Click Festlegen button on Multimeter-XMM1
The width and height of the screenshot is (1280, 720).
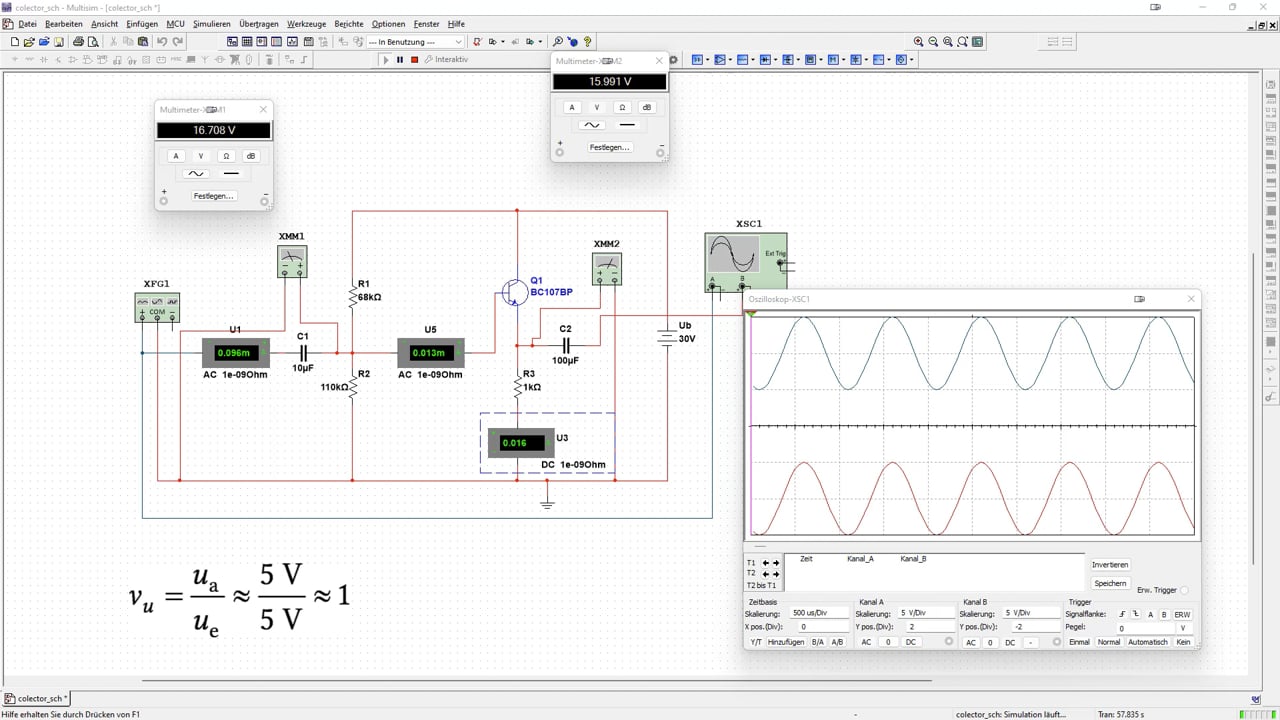pos(213,196)
